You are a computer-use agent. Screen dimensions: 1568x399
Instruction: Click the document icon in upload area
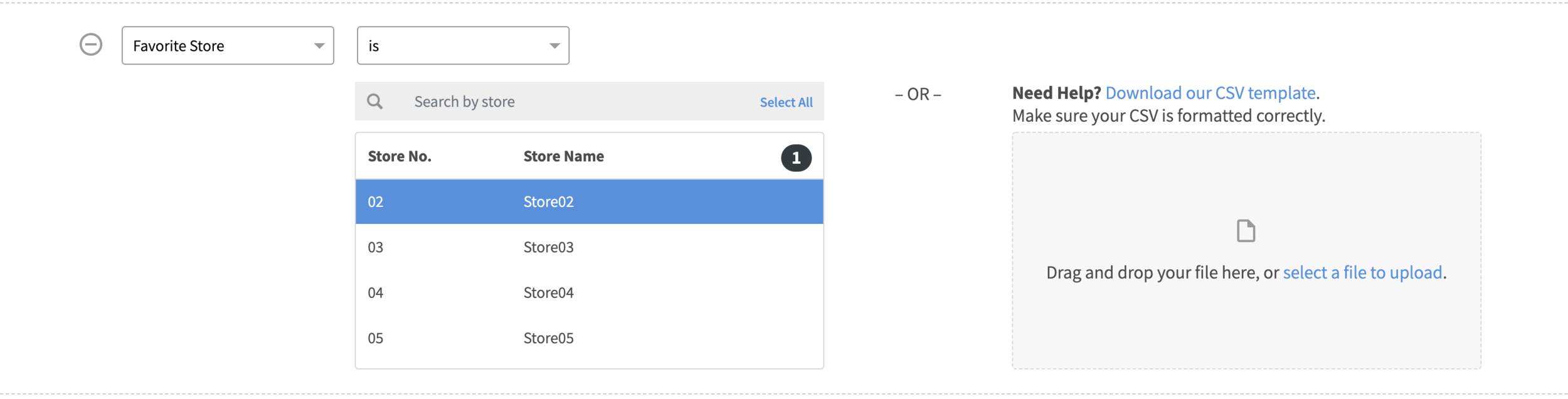(x=1247, y=230)
